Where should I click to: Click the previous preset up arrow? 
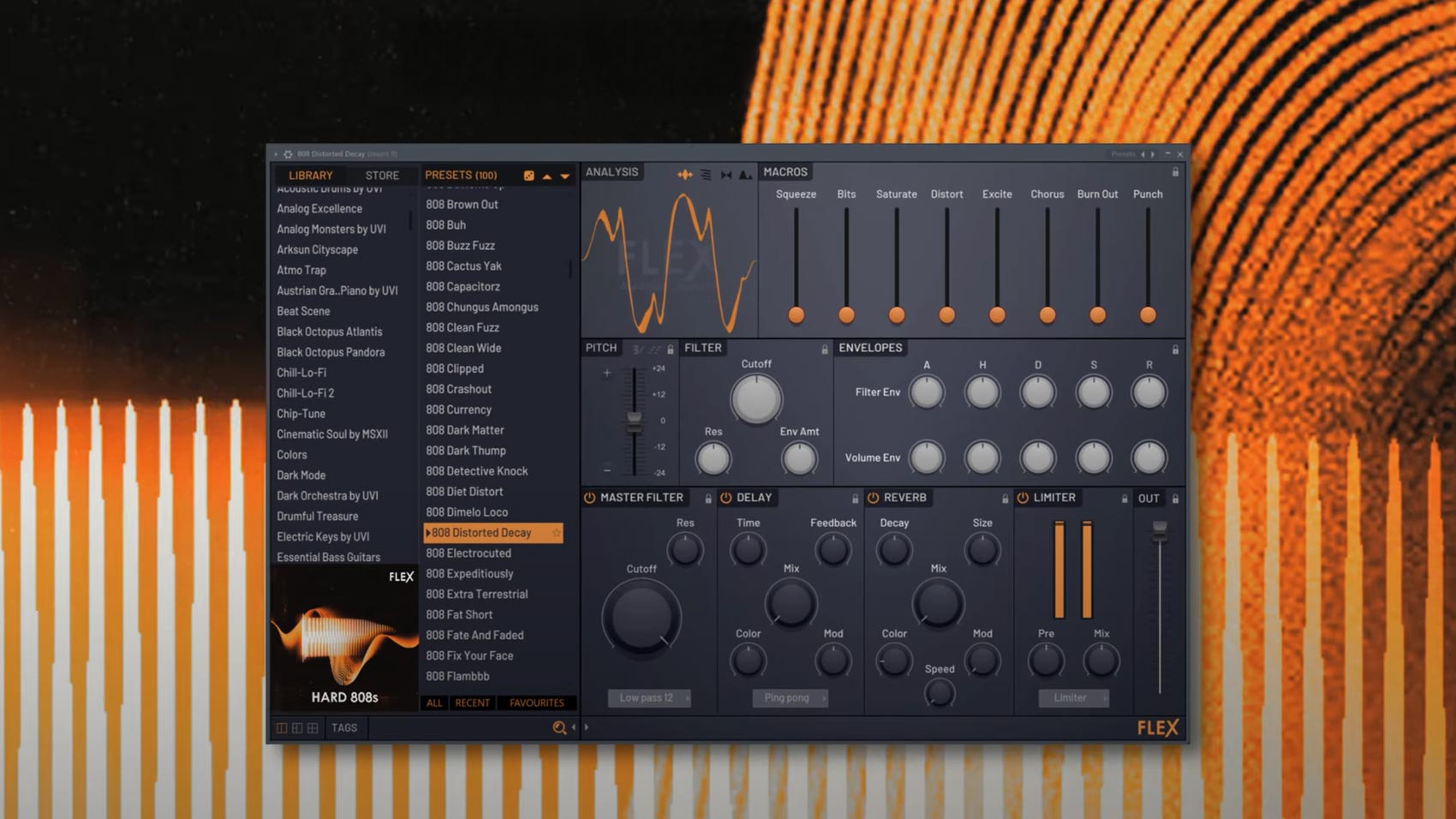tap(546, 176)
